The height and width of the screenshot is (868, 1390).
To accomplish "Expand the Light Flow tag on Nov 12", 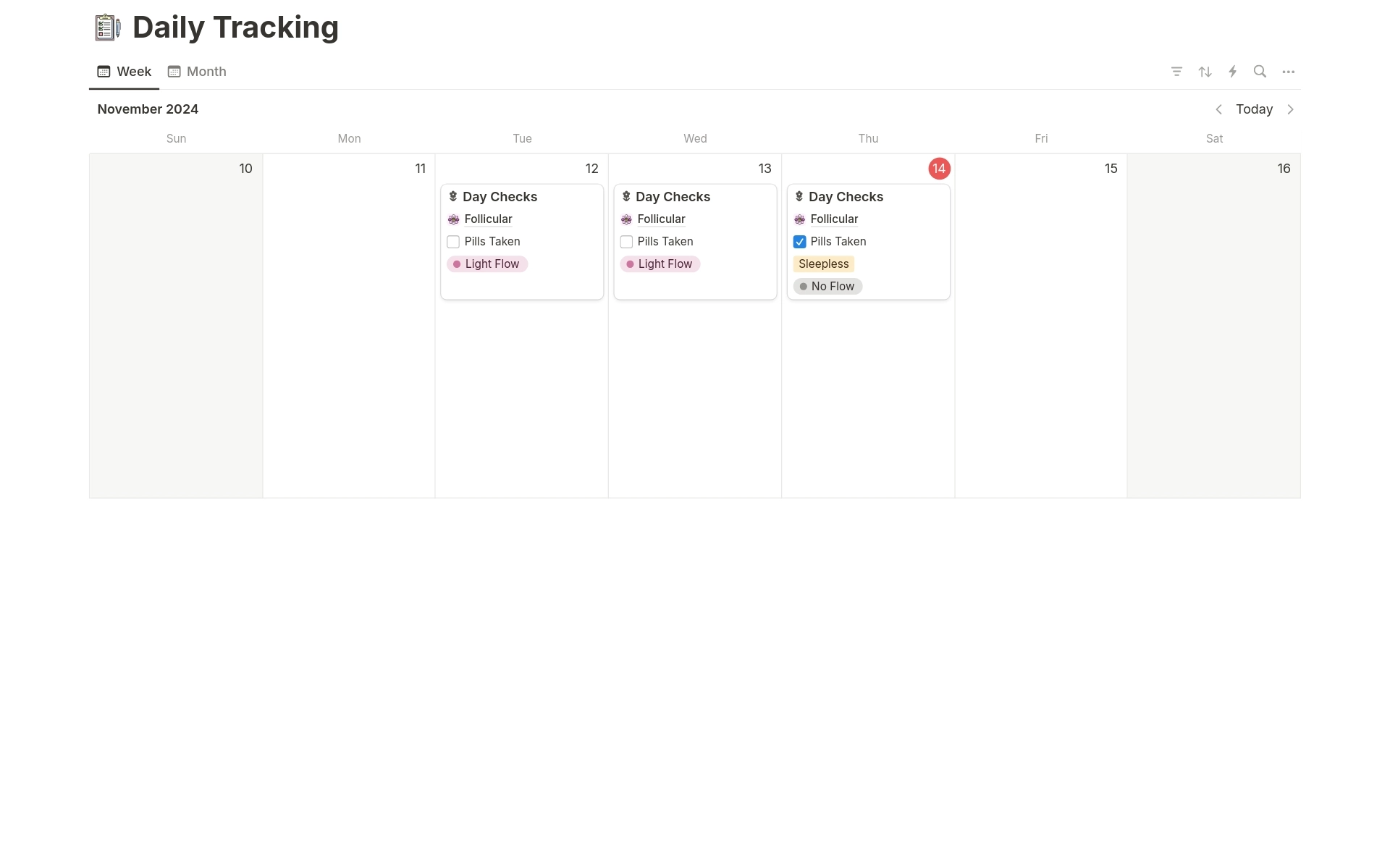I will coord(487,263).
